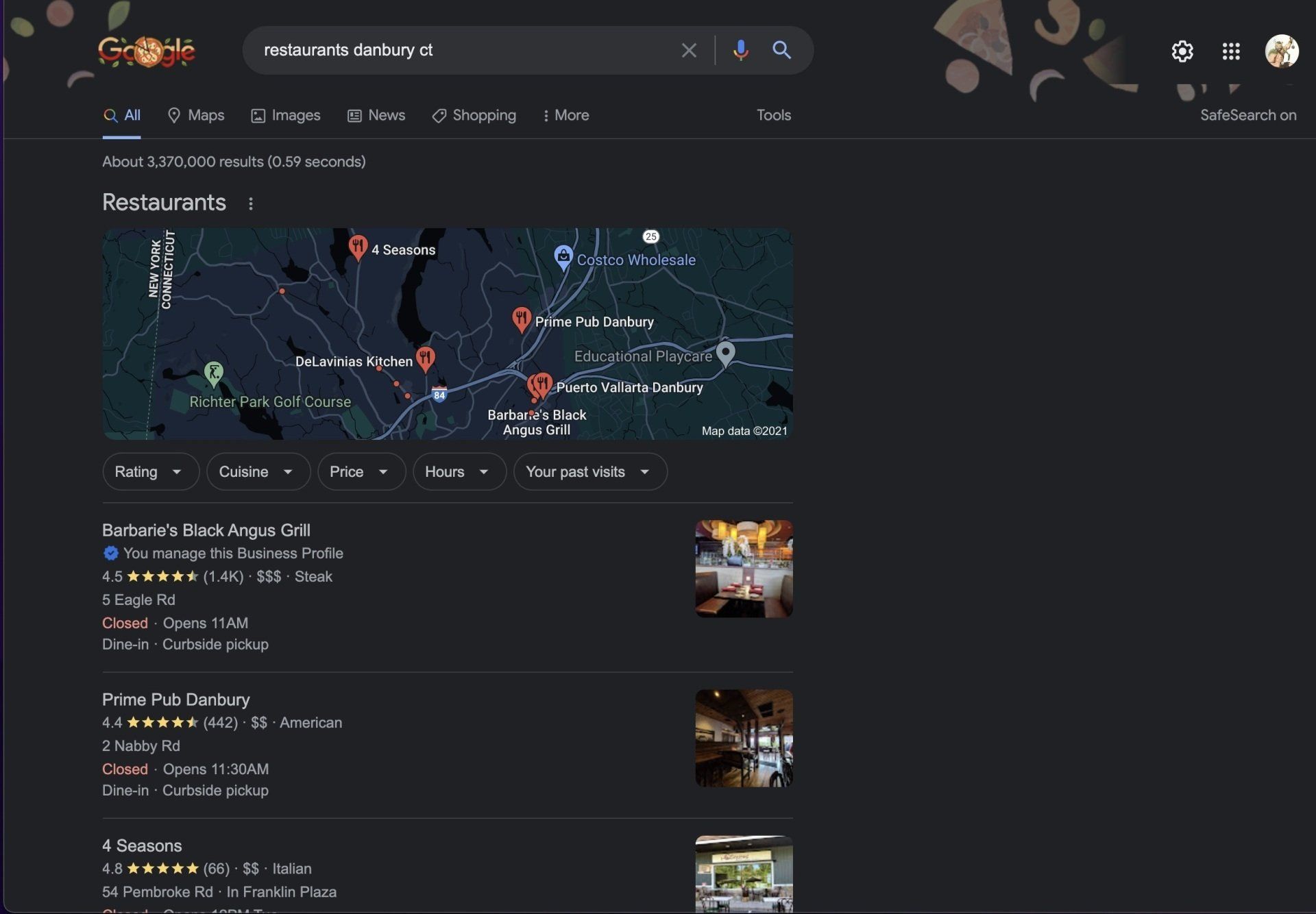Click the Prime Pub Danbury star rating
This screenshot has height=914, width=1316.
(x=162, y=722)
